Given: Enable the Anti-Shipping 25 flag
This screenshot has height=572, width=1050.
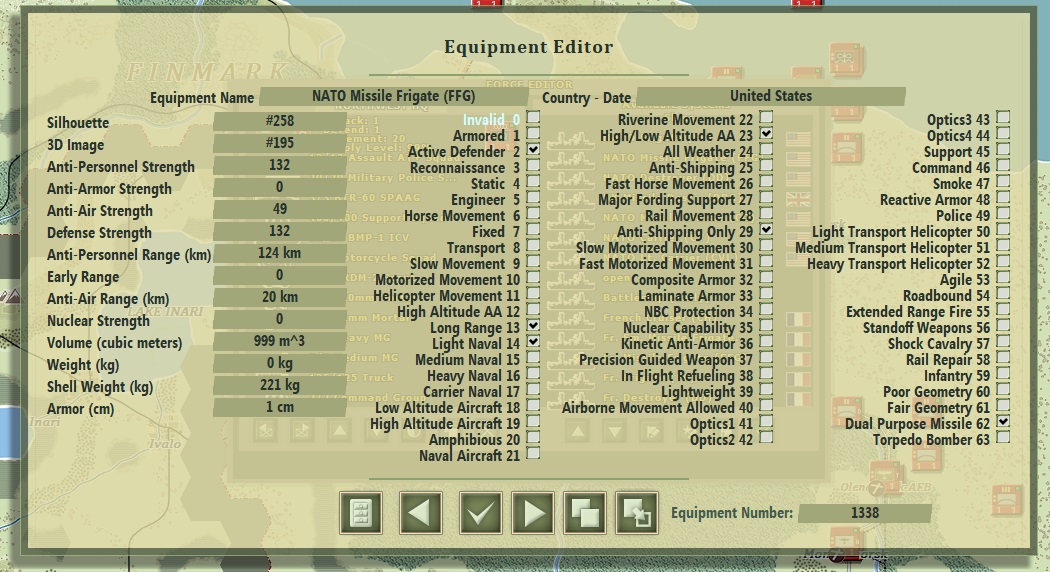Looking at the screenshot, I should coord(766,165).
